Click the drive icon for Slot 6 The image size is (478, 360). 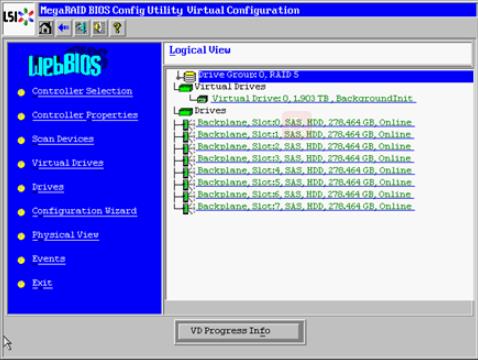(x=186, y=196)
